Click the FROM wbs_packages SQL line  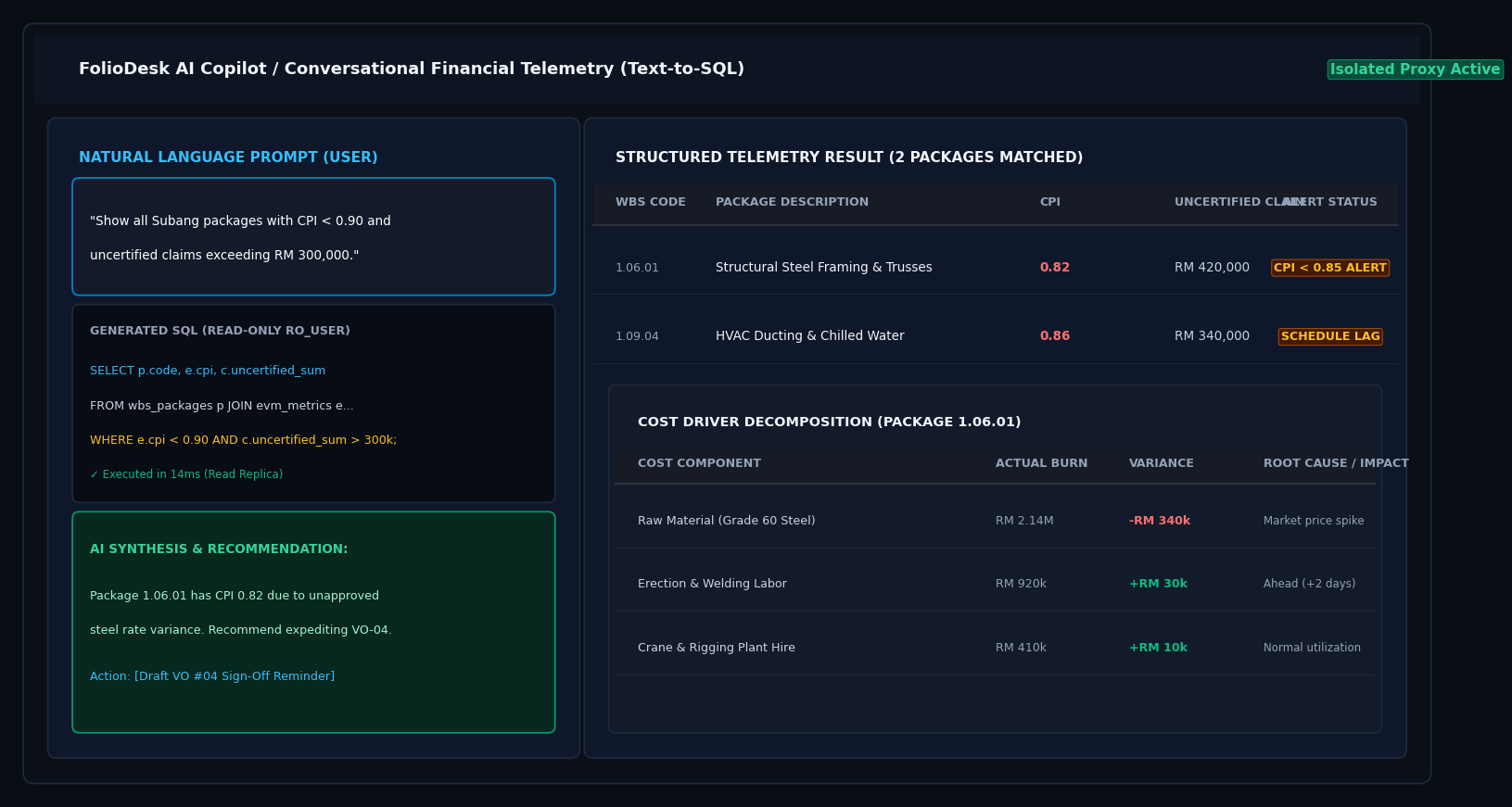click(x=222, y=406)
